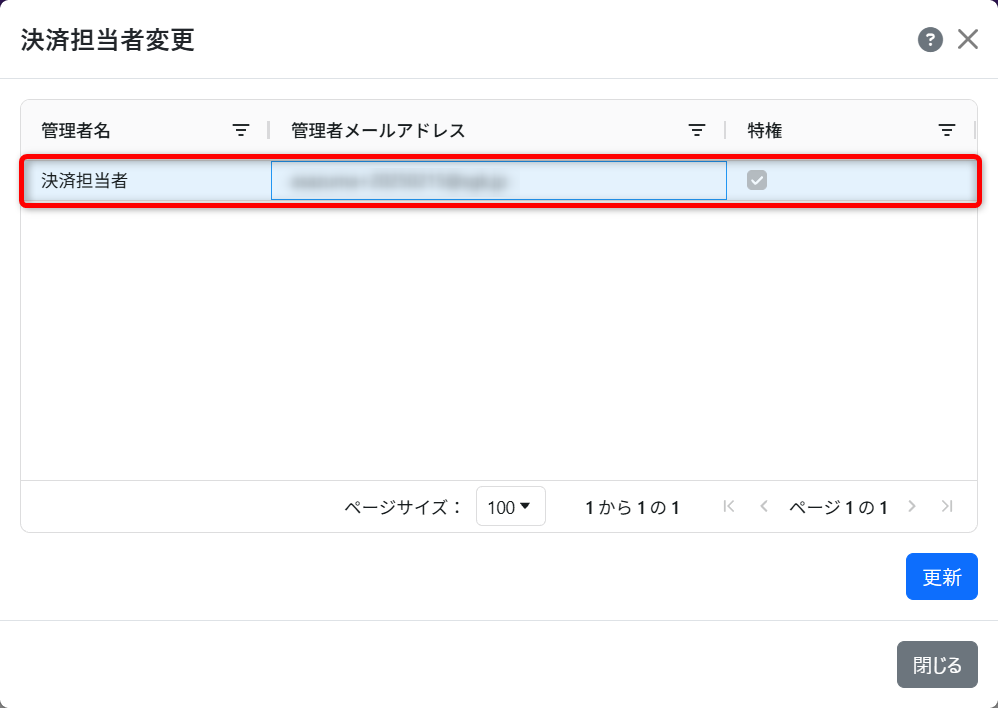Open the ページサイズ dropdown
The height and width of the screenshot is (708, 998).
tap(510, 507)
